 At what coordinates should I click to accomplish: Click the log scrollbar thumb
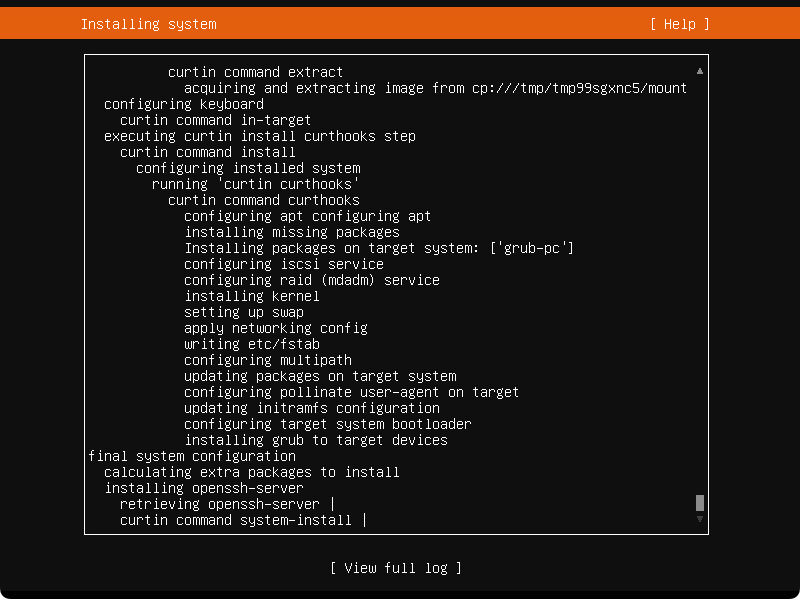click(x=700, y=503)
